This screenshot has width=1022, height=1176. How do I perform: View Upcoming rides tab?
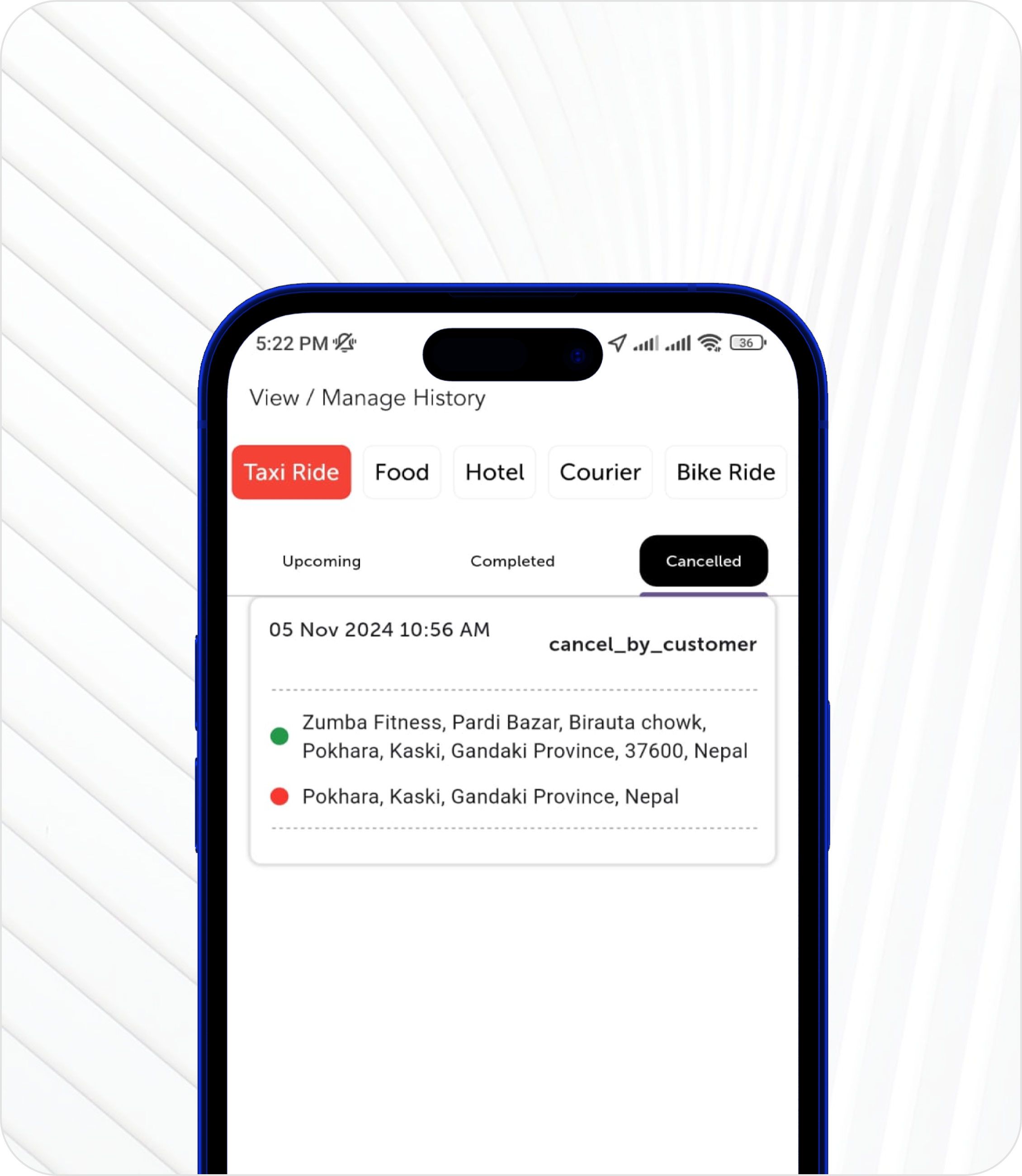tap(321, 561)
